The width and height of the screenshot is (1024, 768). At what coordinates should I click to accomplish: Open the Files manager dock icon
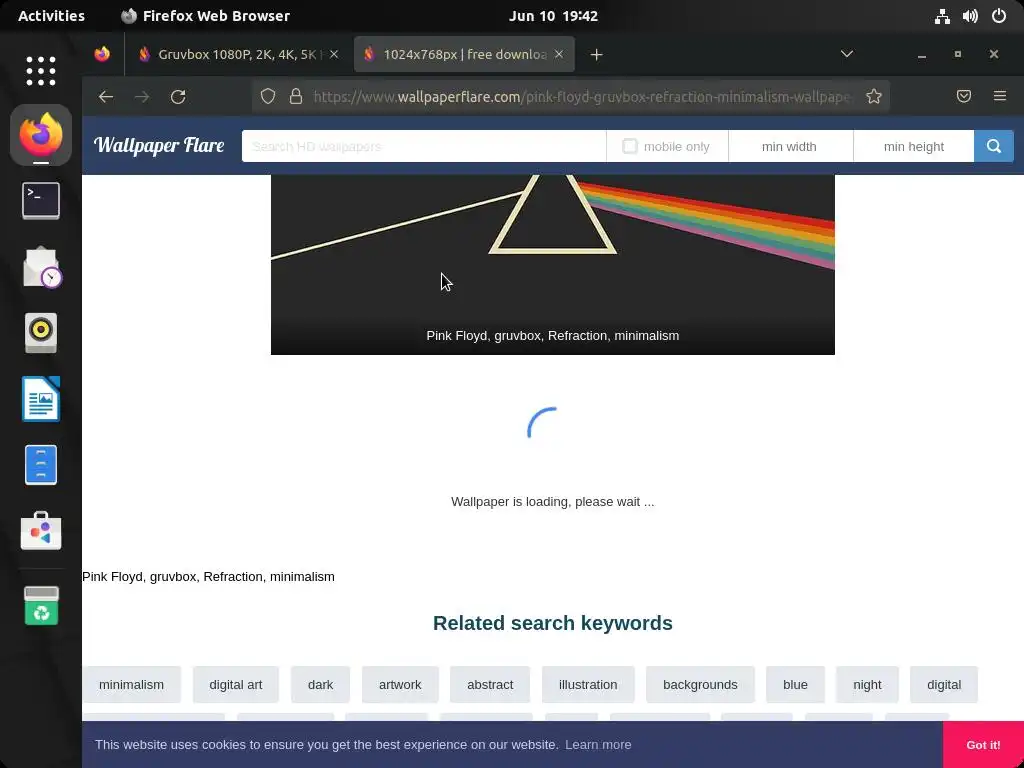coord(40,465)
